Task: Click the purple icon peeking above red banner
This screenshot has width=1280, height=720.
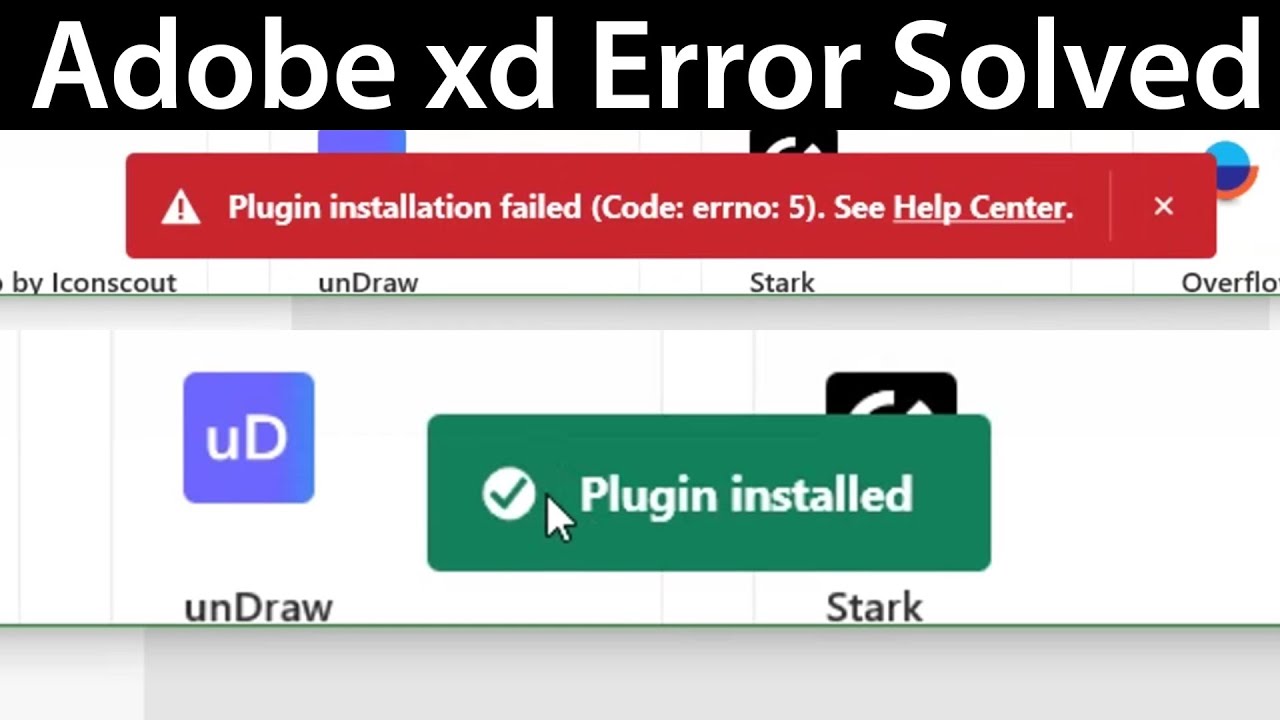Action: 362,142
